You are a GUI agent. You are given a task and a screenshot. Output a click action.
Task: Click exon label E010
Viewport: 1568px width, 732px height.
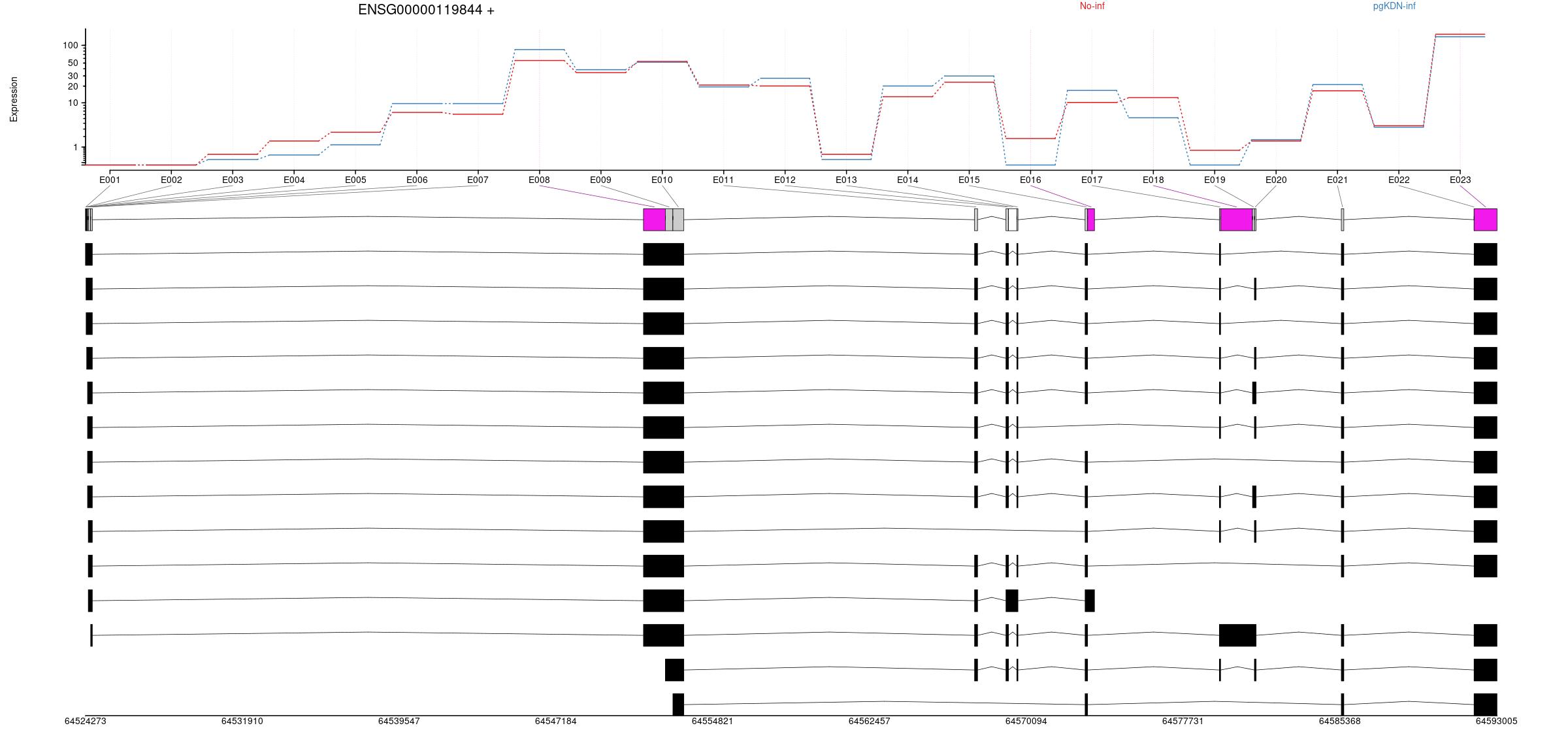point(662,180)
